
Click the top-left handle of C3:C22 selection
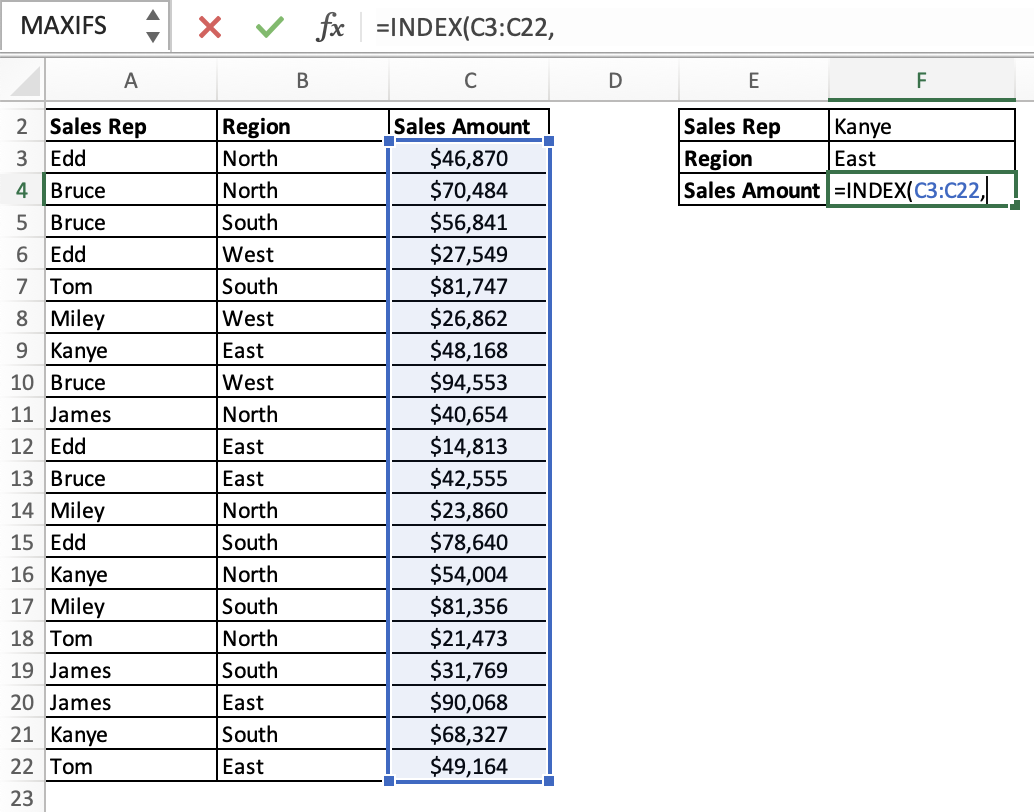coord(388,141)
